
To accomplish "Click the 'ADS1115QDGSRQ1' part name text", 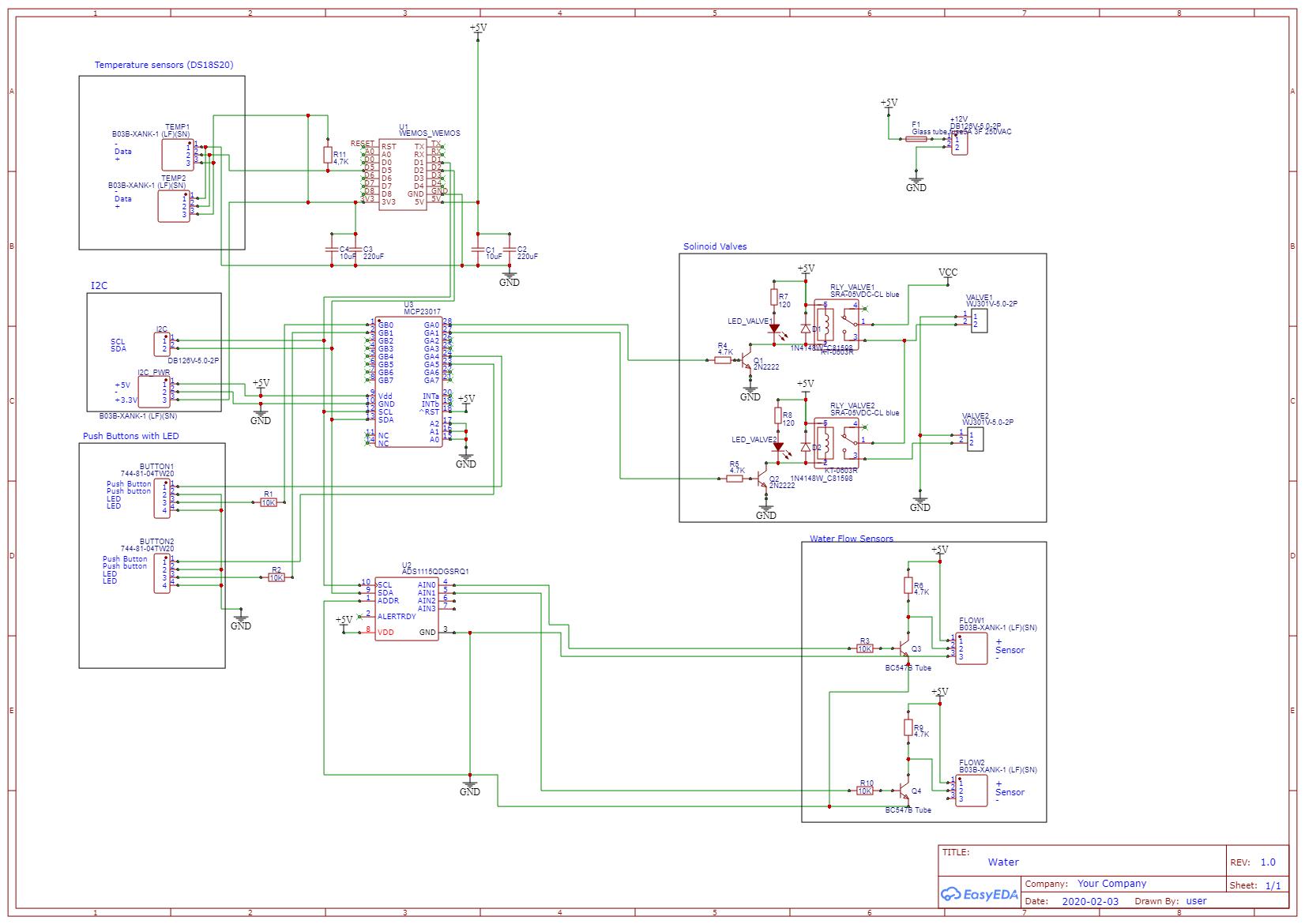I will click(x=435, y=571).
